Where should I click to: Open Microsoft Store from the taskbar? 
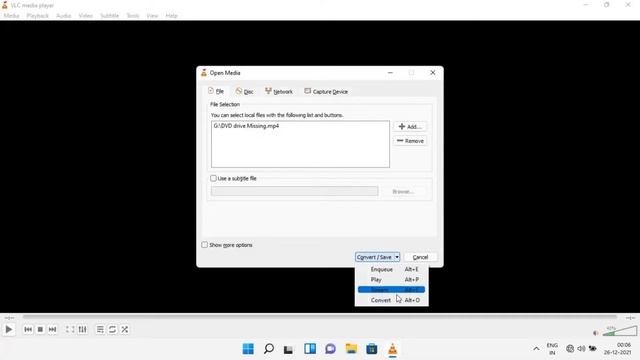tap(371, 349)
